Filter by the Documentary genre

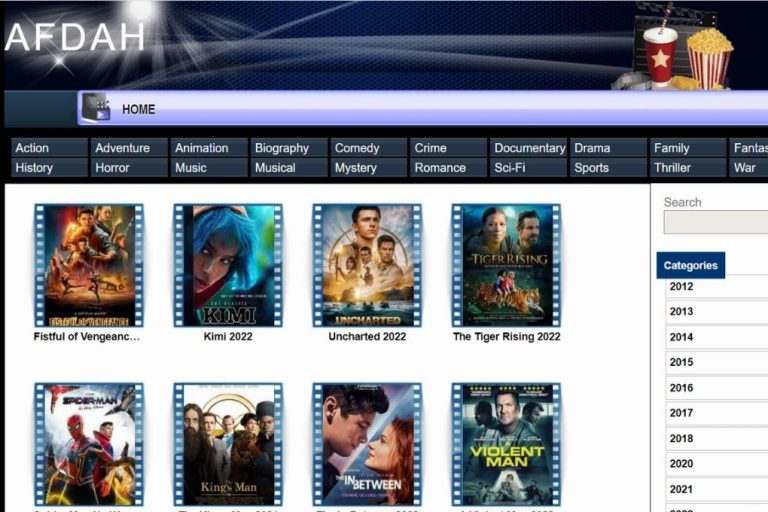(528, 148)
